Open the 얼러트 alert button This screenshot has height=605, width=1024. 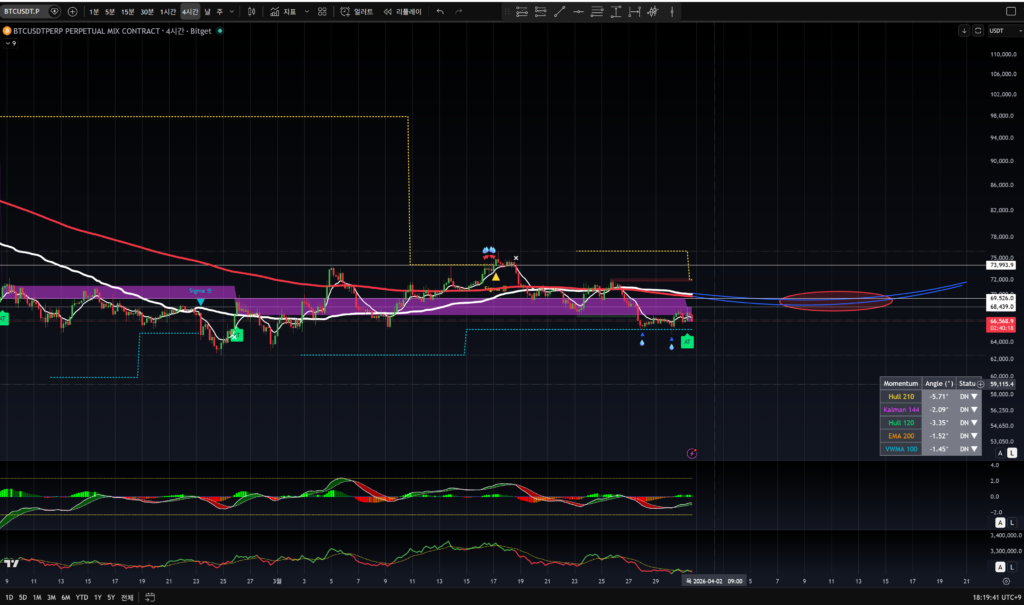(x=358, y=12)
